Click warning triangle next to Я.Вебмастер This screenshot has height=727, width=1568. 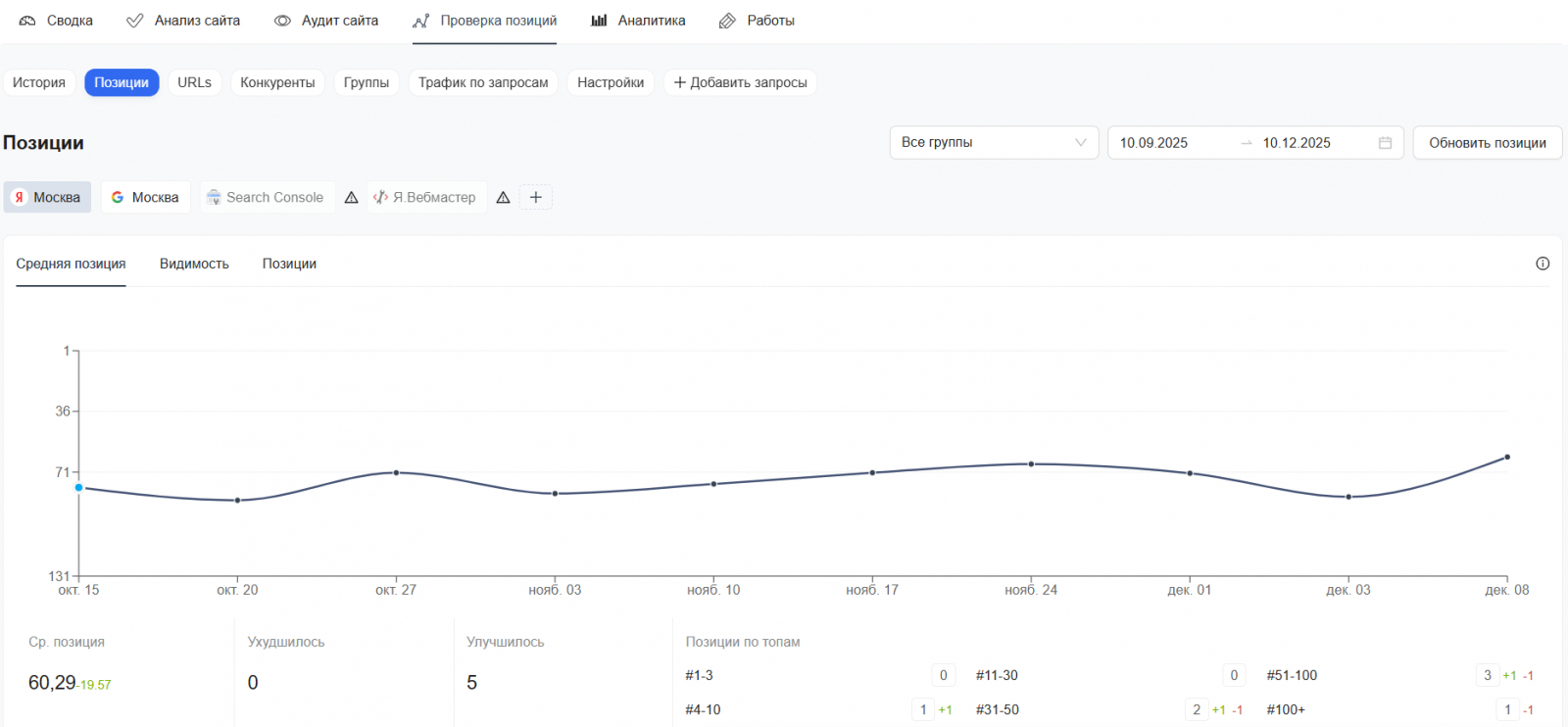coord(504,198)
